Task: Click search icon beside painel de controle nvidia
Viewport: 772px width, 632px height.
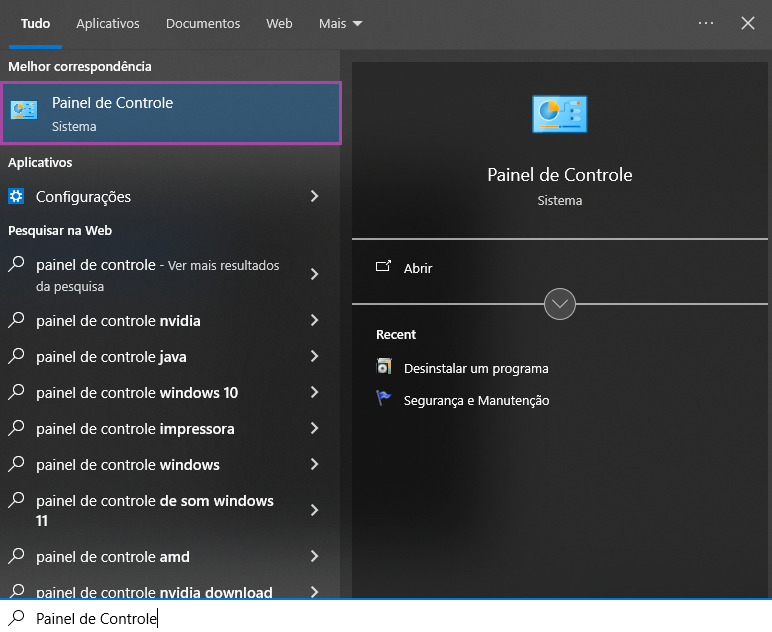Action: tap(16, 320)
